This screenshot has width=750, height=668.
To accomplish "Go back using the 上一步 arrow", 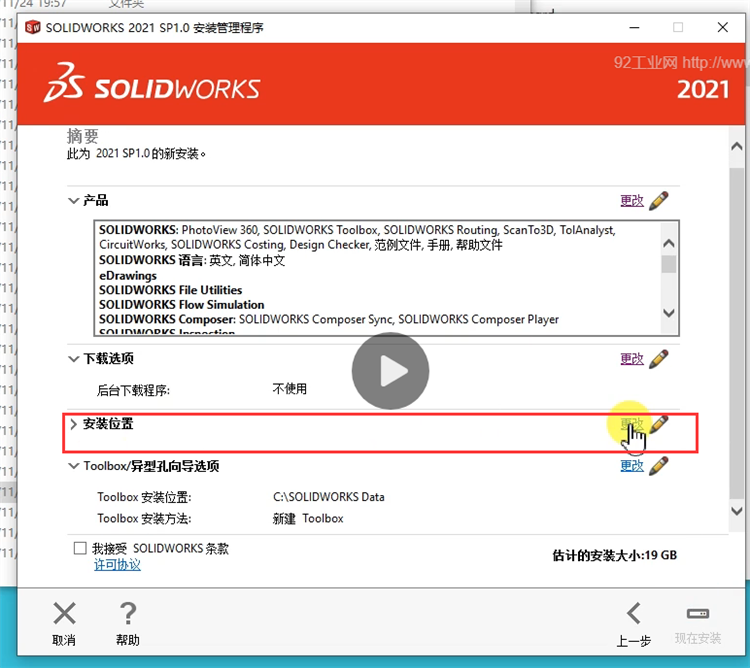I will (x=634, y=613).
